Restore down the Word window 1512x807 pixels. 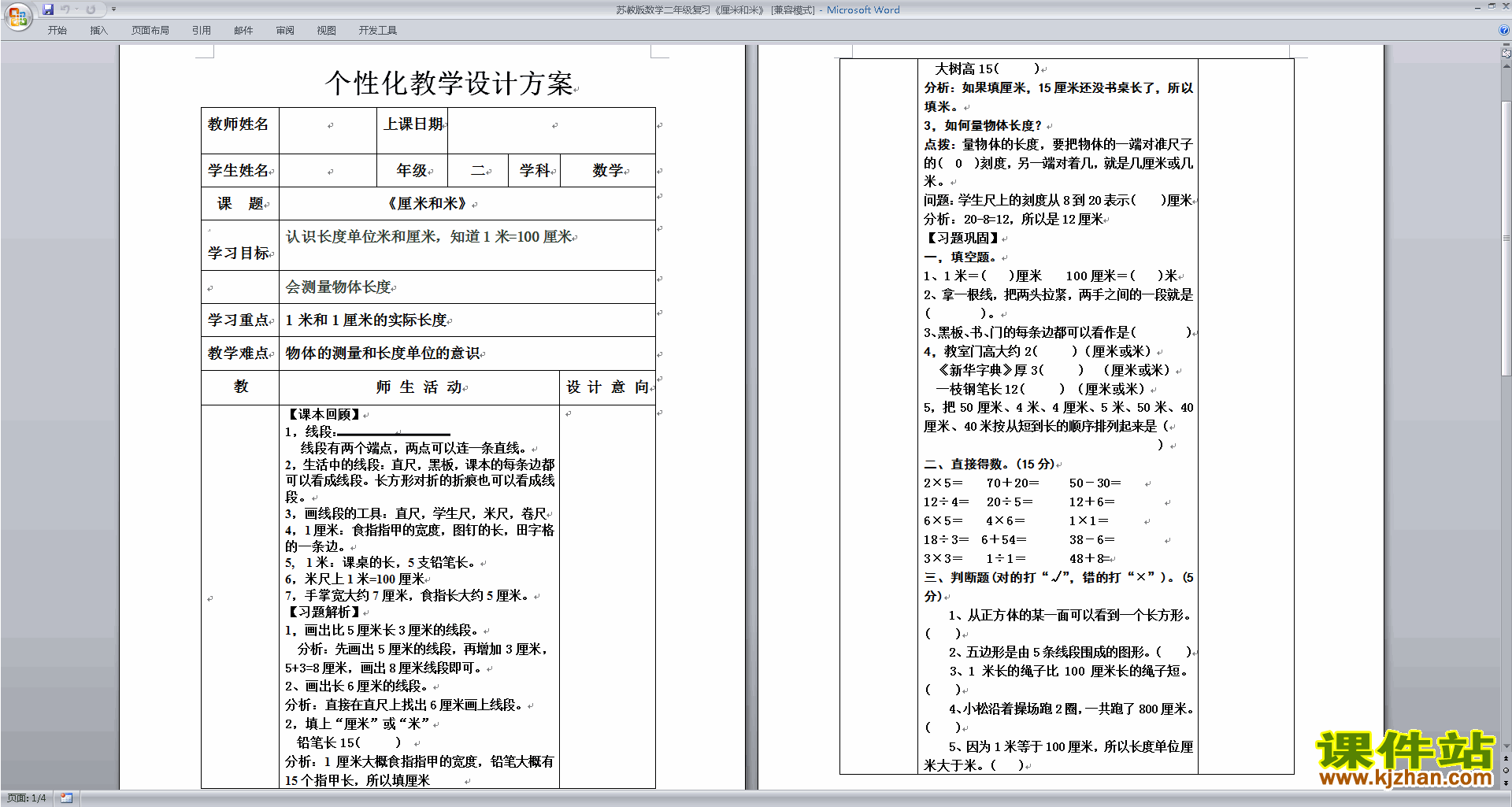coord(1491,6)
